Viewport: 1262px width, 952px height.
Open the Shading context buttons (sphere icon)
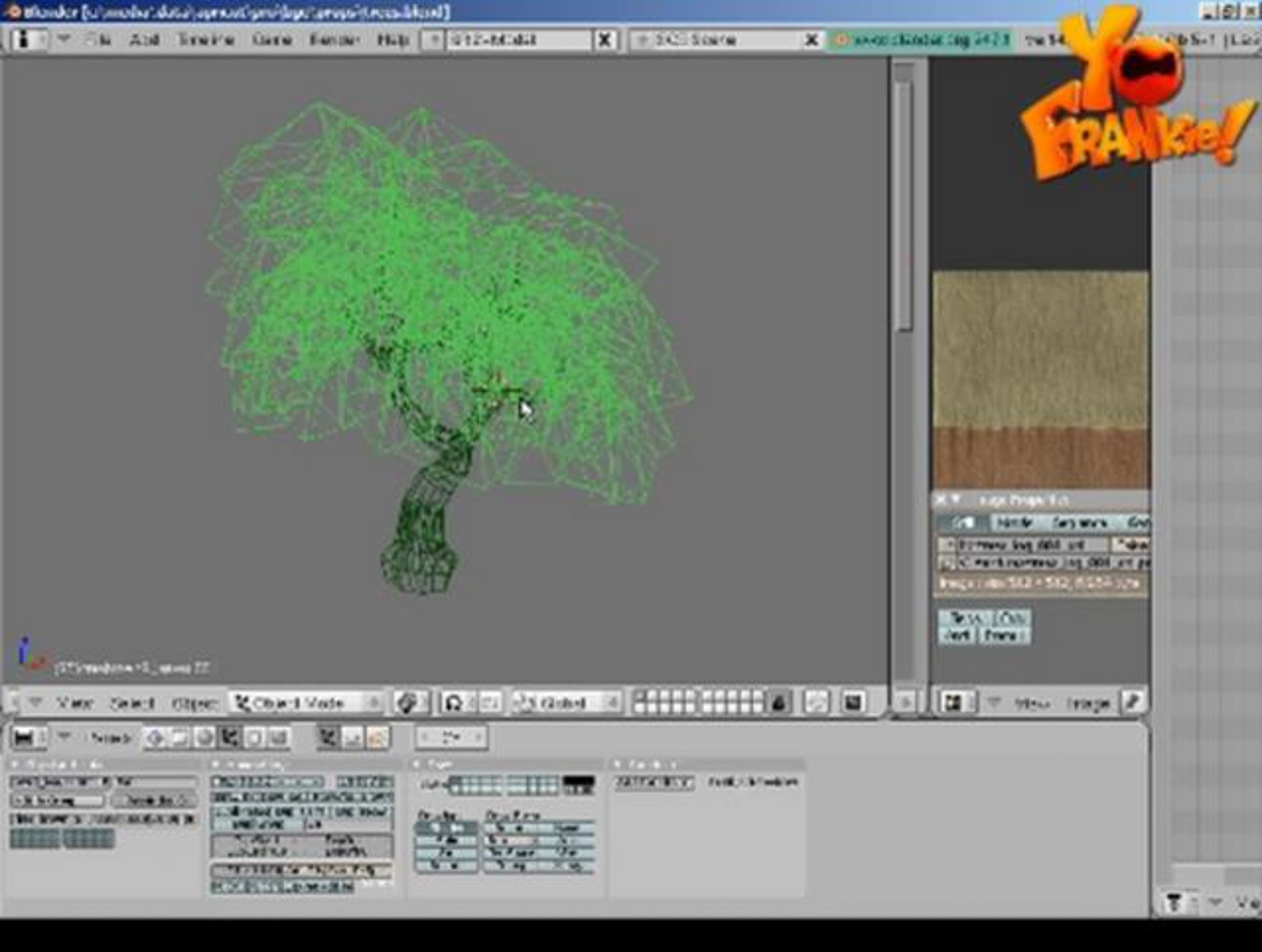[x=204, y=738]
